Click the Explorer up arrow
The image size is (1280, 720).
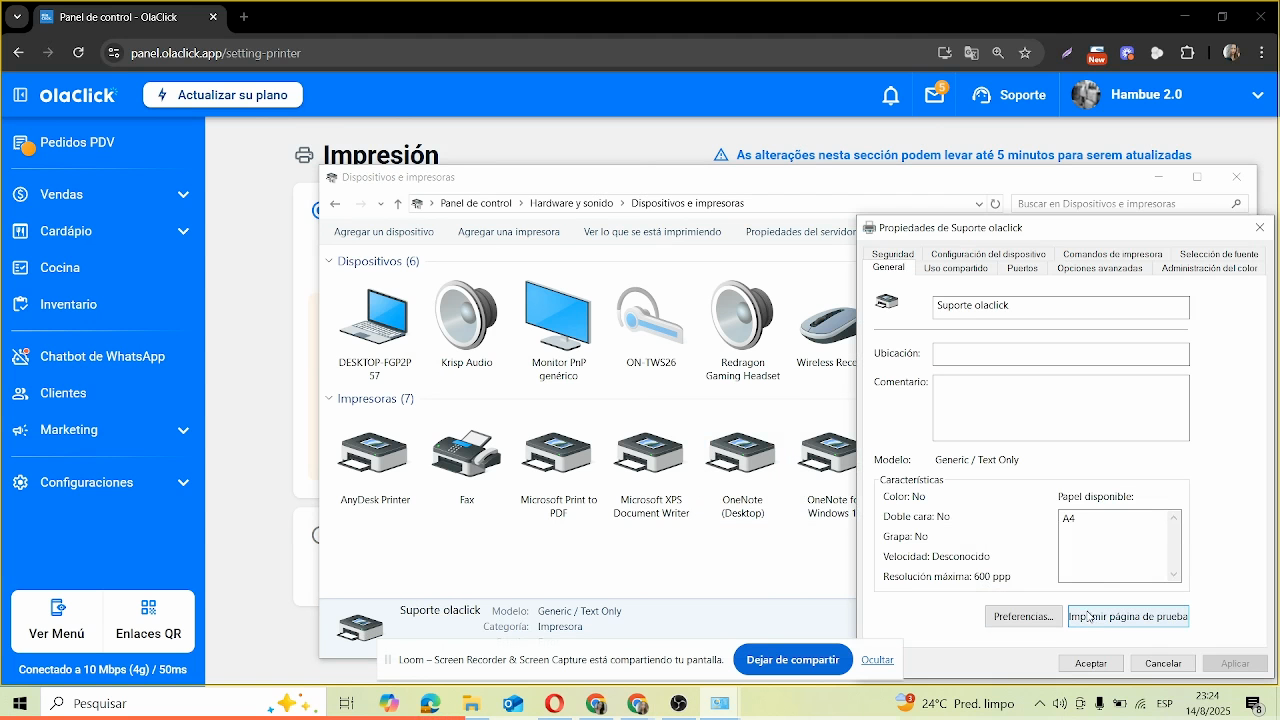point(398,204)
